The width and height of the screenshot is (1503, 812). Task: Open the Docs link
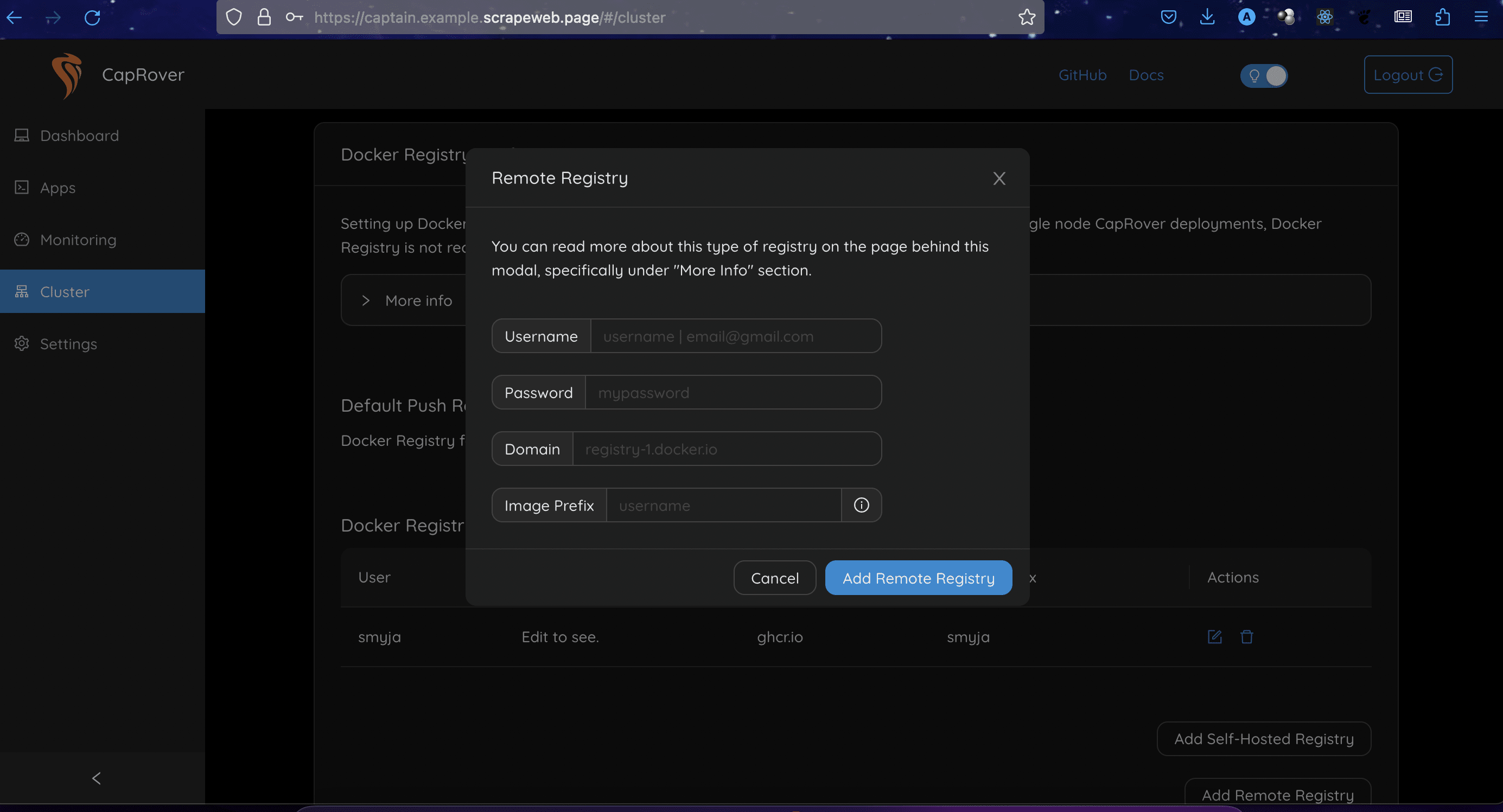tap(1146, 75)
